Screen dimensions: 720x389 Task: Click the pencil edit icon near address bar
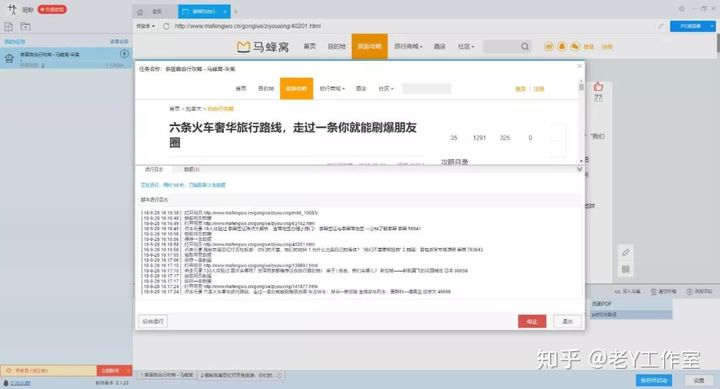tap(661, 26)
